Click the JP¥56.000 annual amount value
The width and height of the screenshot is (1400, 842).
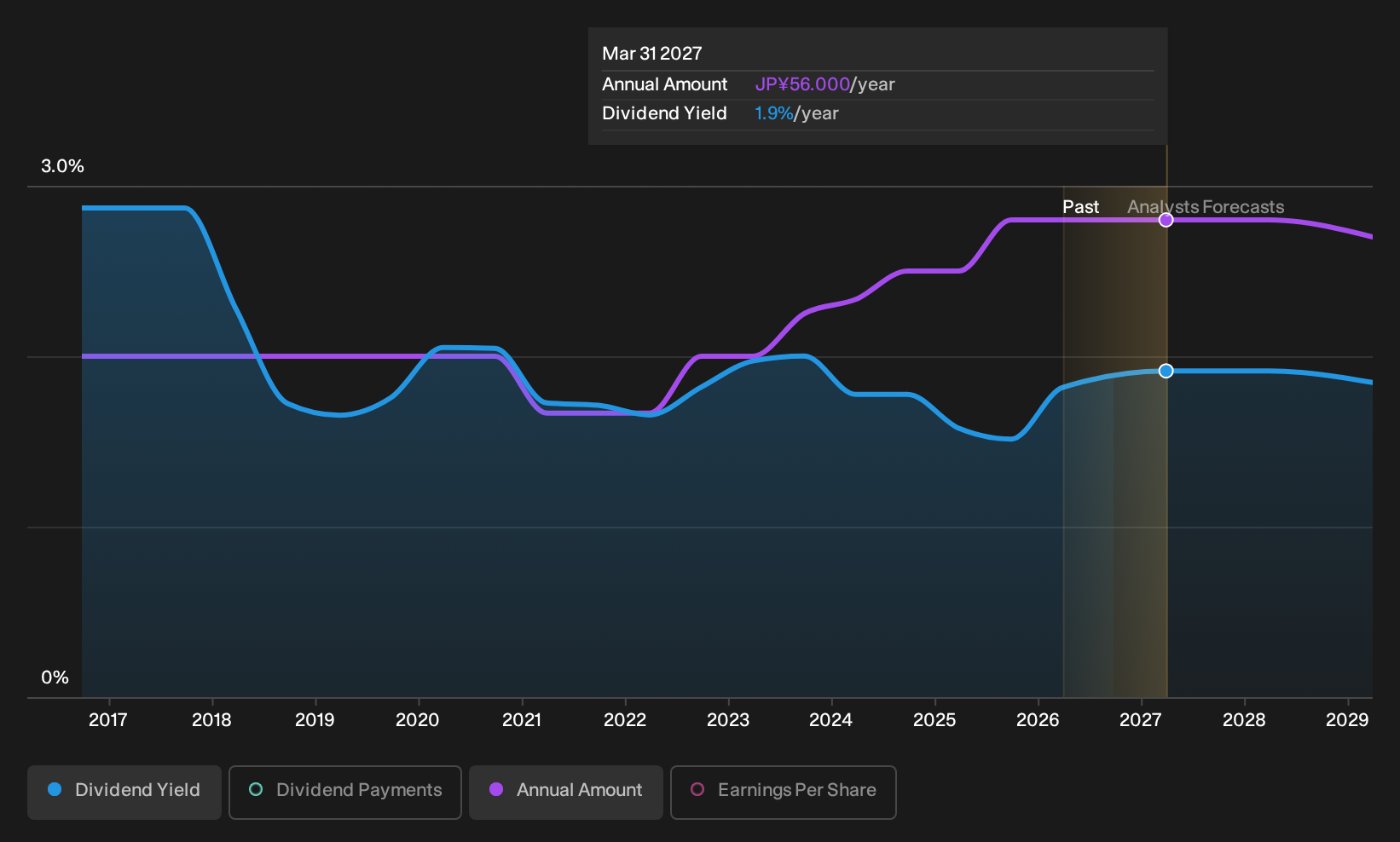click(802, 84)
